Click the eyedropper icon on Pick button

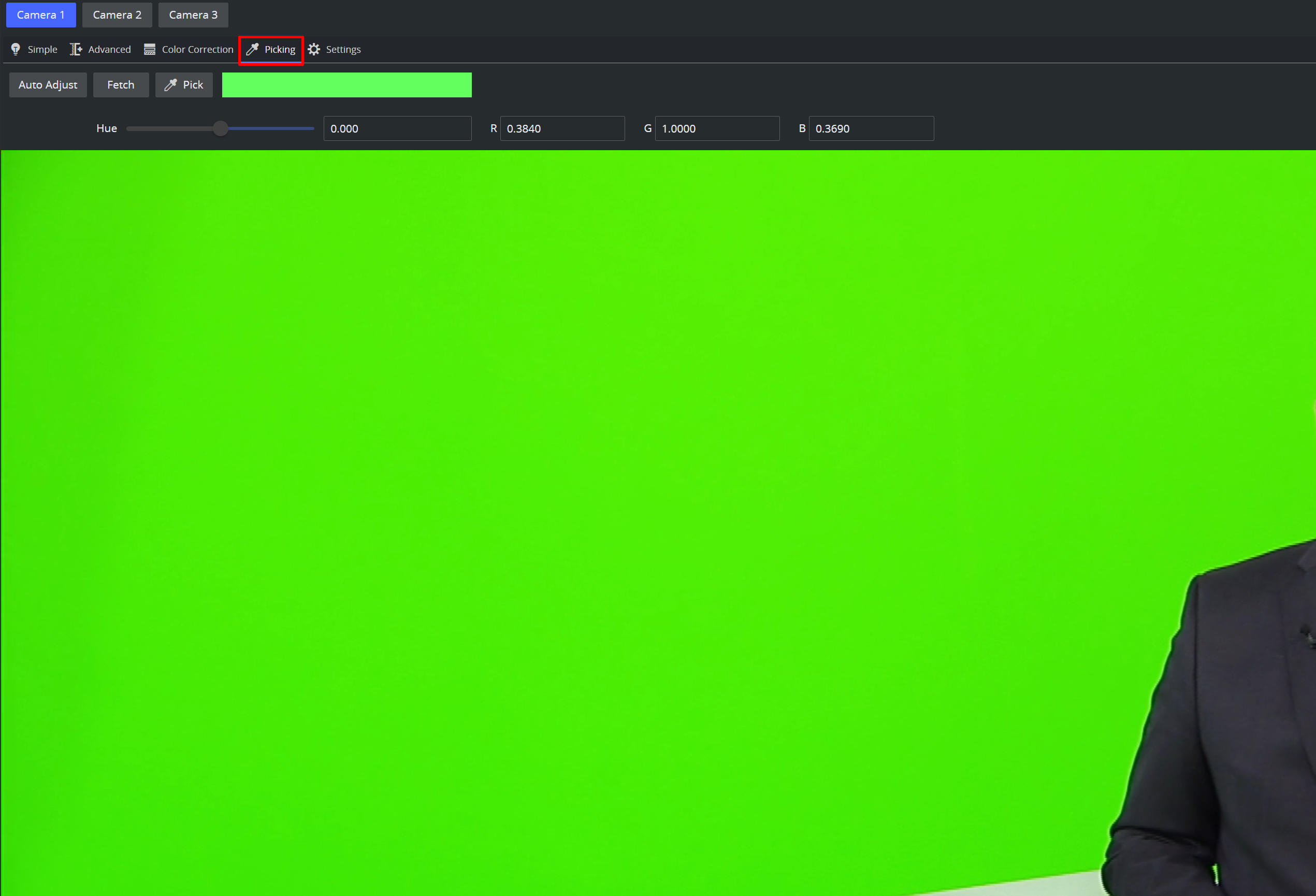[170, 85]
